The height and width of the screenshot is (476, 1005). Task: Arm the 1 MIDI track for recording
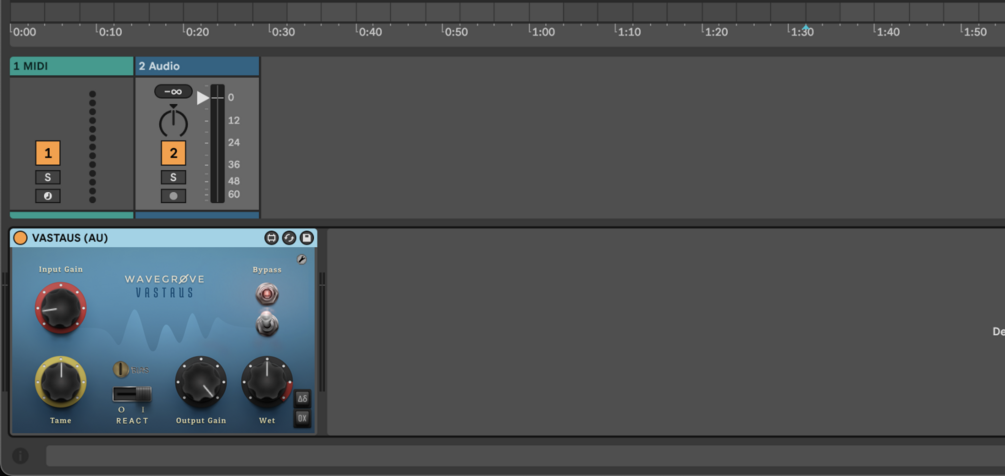(x=48, y=196)
